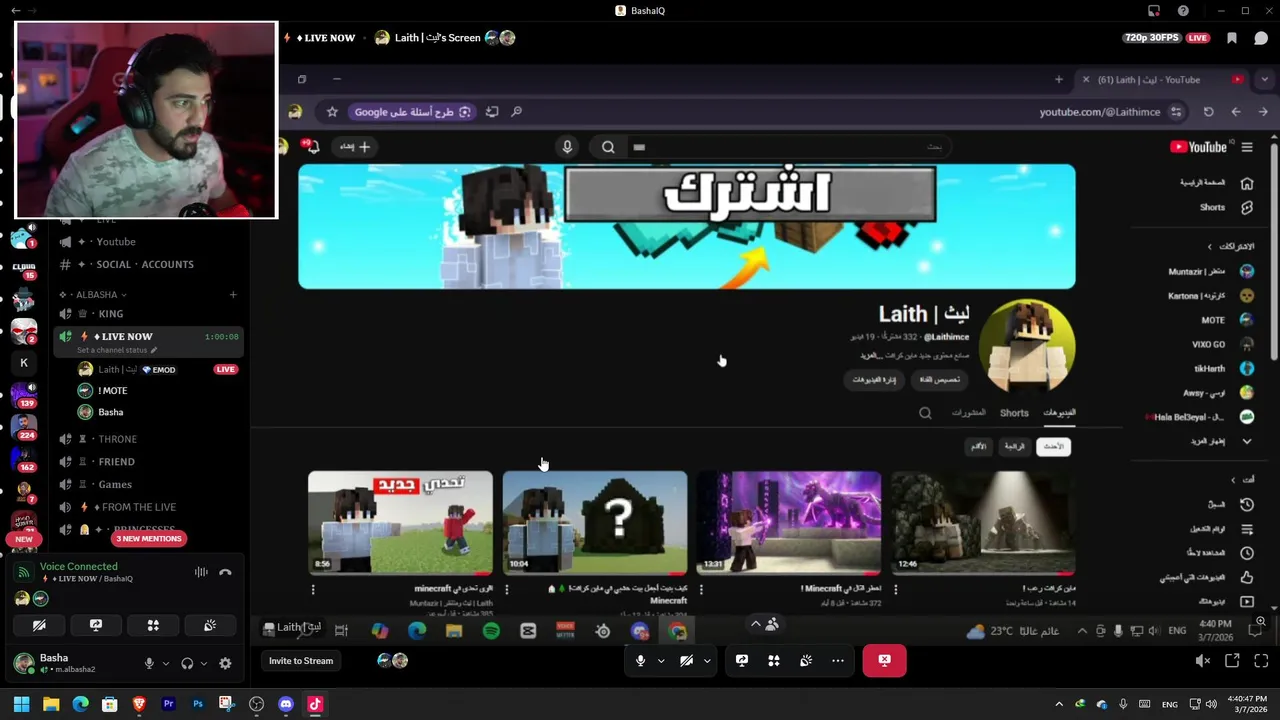The width and height of the screenshot is (1280, 720).
Task: Open Photoshop from Windows taskbar
Action: (x=197, y=704)
